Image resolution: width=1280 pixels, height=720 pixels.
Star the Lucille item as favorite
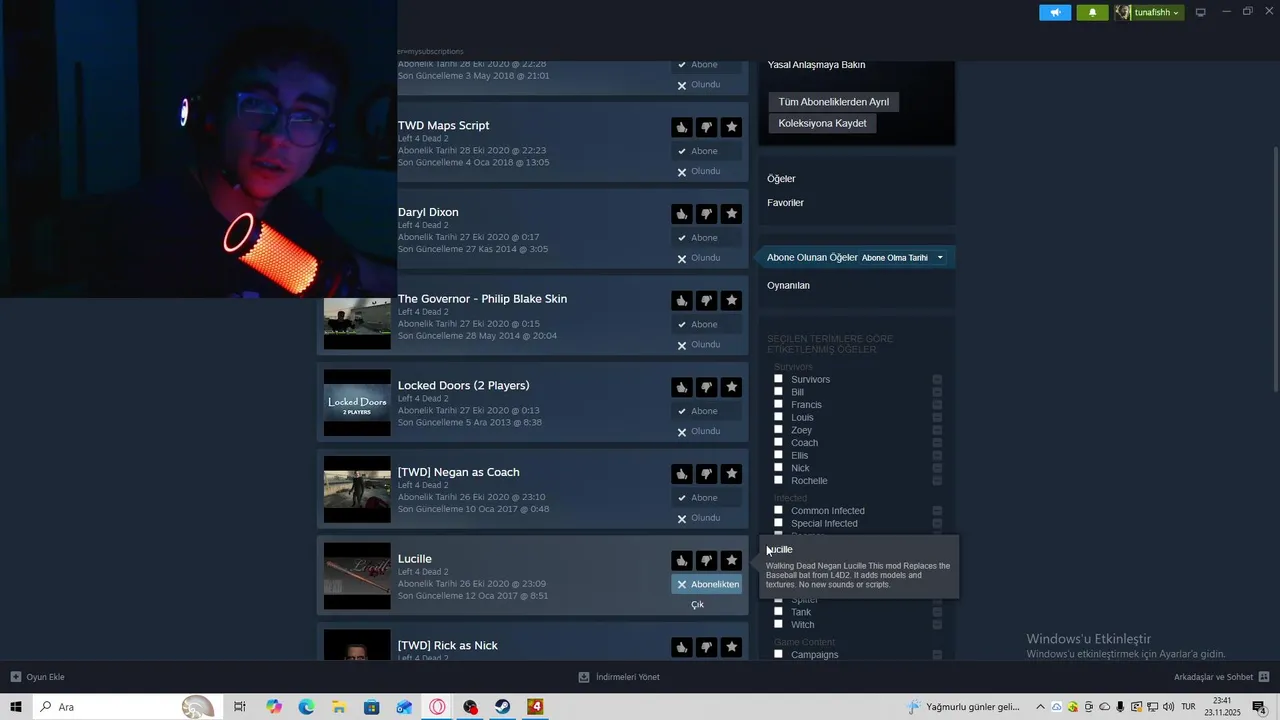tap(732, 561)
